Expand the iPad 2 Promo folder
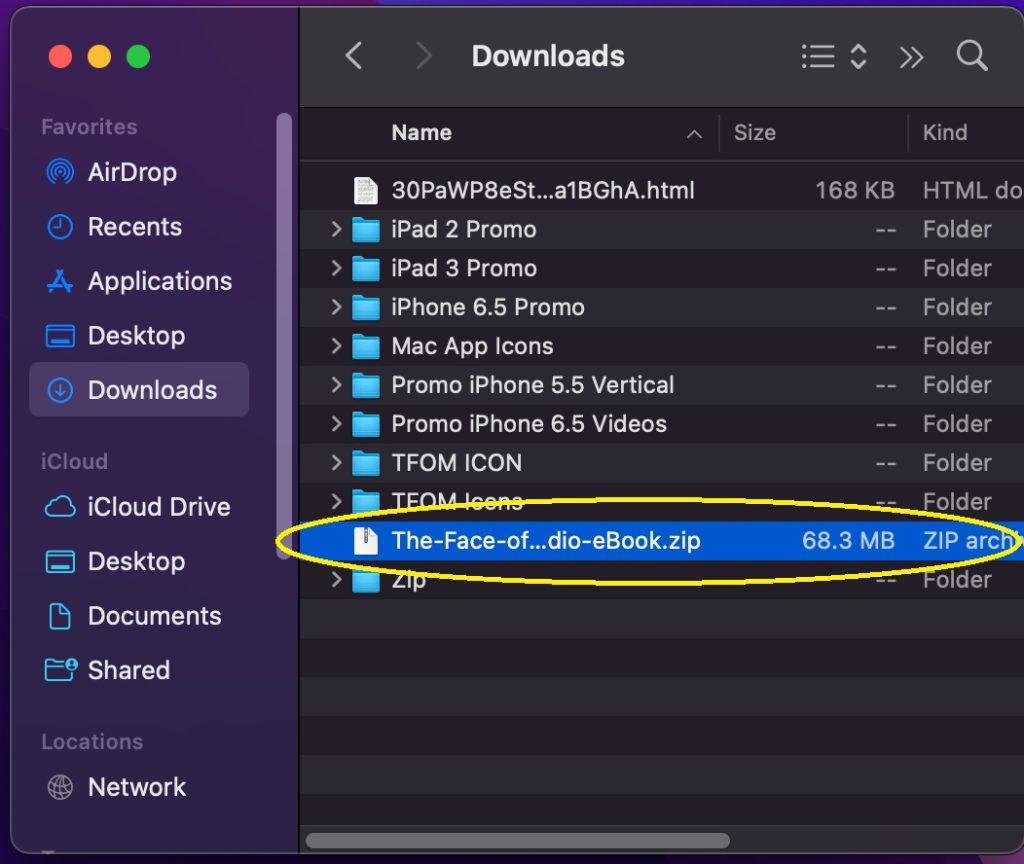Image resolution: width=1024 pixels, height=864 pixels. (336, 229)
